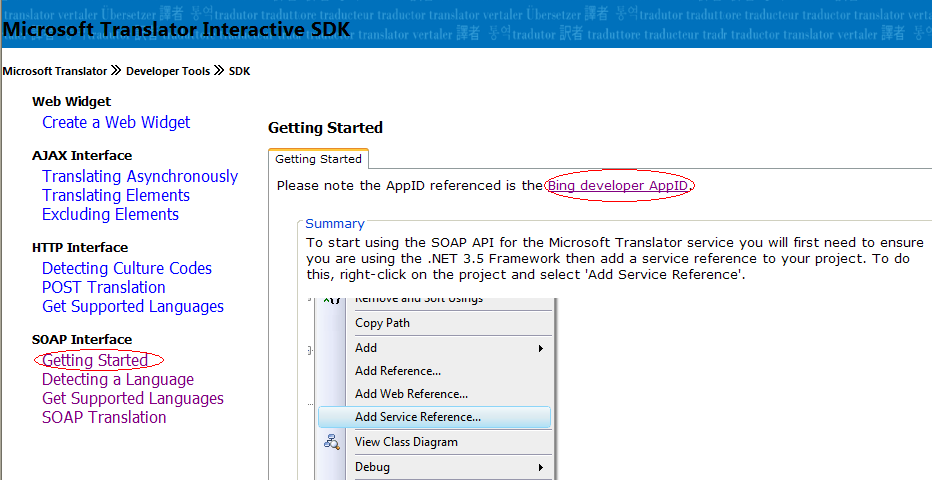
Task: Click the SDK breadcrumb item
Action: (240, 71)
